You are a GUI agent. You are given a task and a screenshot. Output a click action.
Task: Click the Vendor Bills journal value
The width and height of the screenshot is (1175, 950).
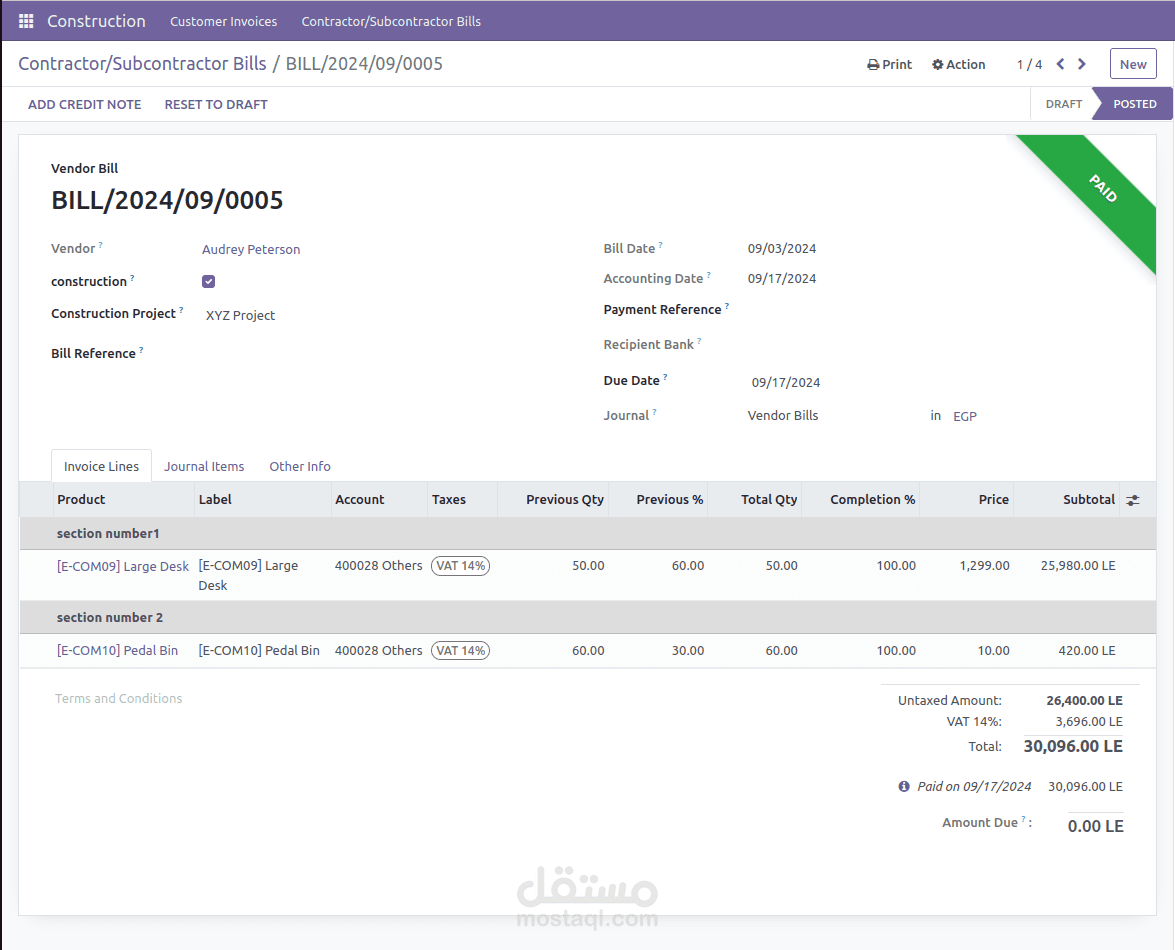782,416
